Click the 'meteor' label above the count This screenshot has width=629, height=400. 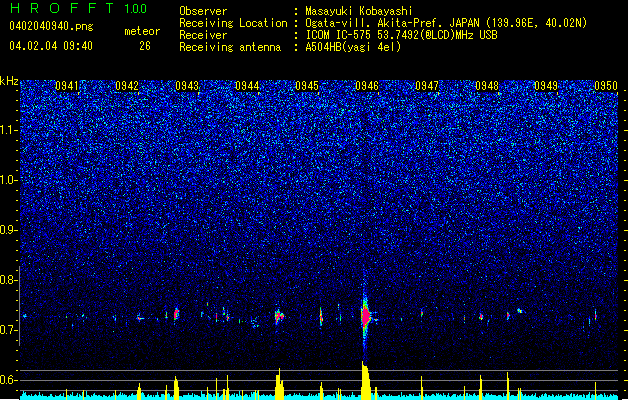point(142,31)
